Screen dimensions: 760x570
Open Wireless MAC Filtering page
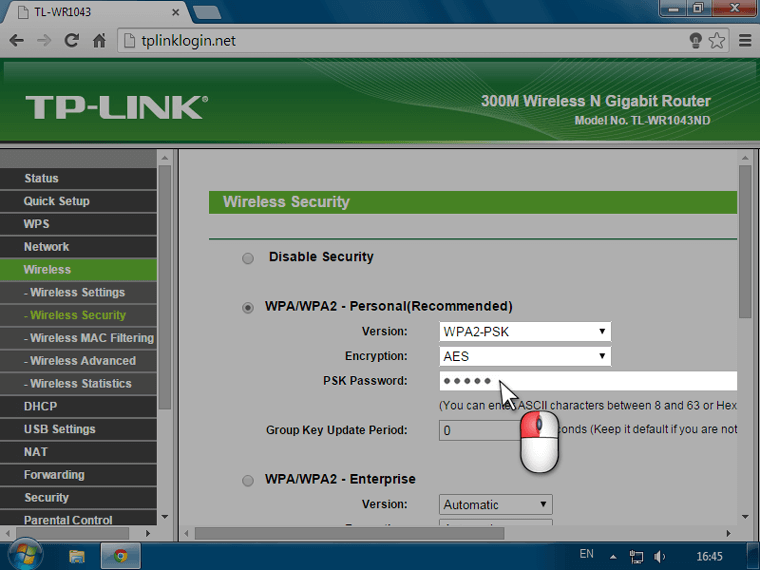coord(91,338)
